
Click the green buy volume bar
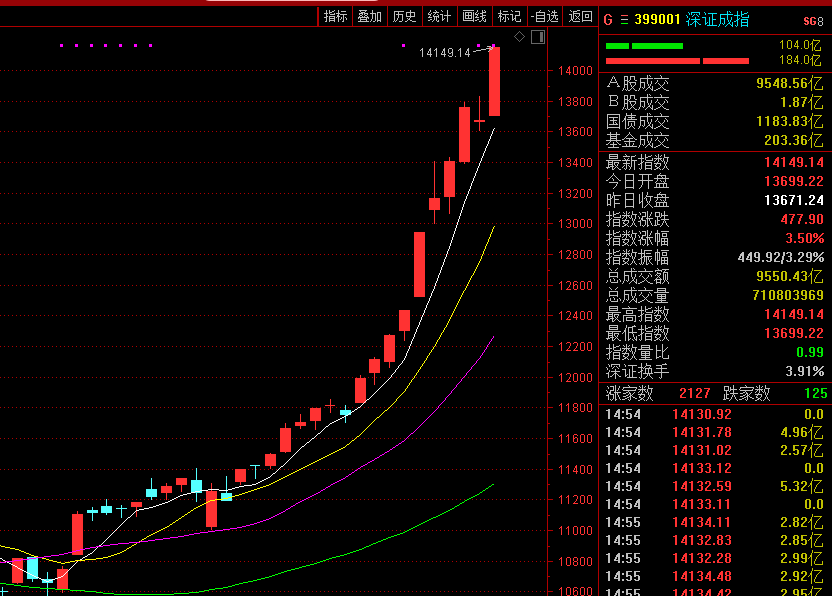click(x=643, y=46)
